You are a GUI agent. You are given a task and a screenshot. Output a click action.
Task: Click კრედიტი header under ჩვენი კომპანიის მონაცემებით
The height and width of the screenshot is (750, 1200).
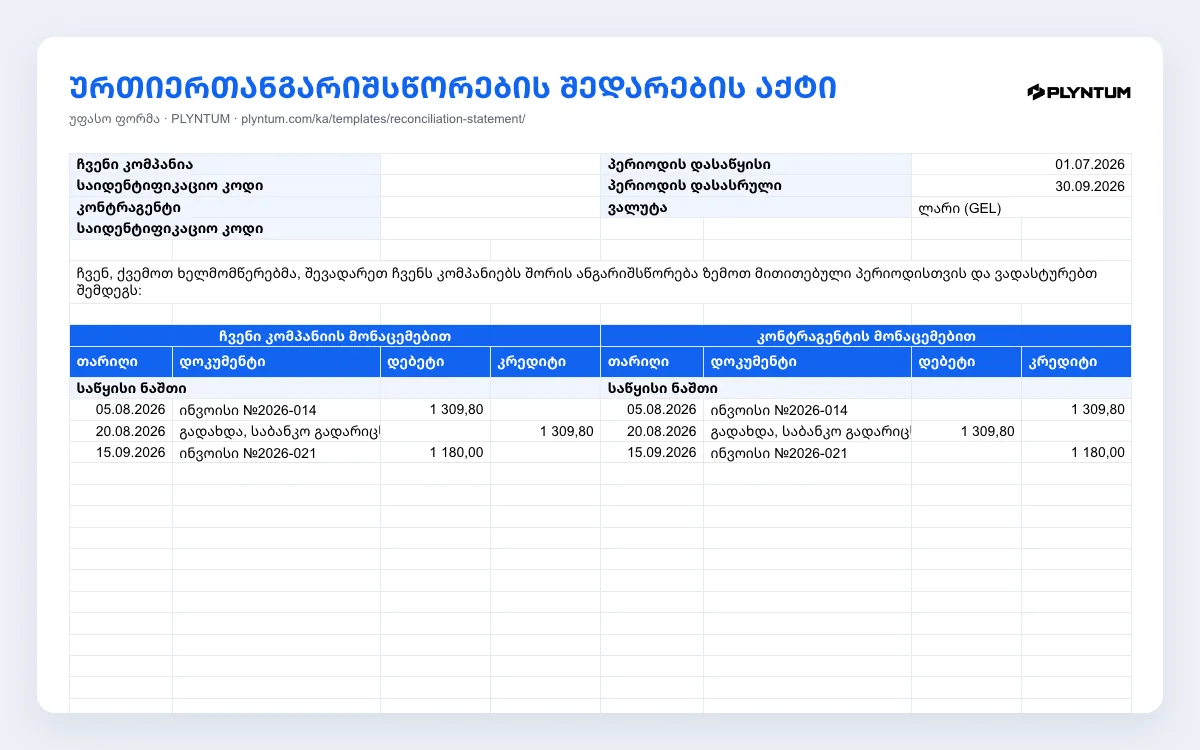click(545, 362)
